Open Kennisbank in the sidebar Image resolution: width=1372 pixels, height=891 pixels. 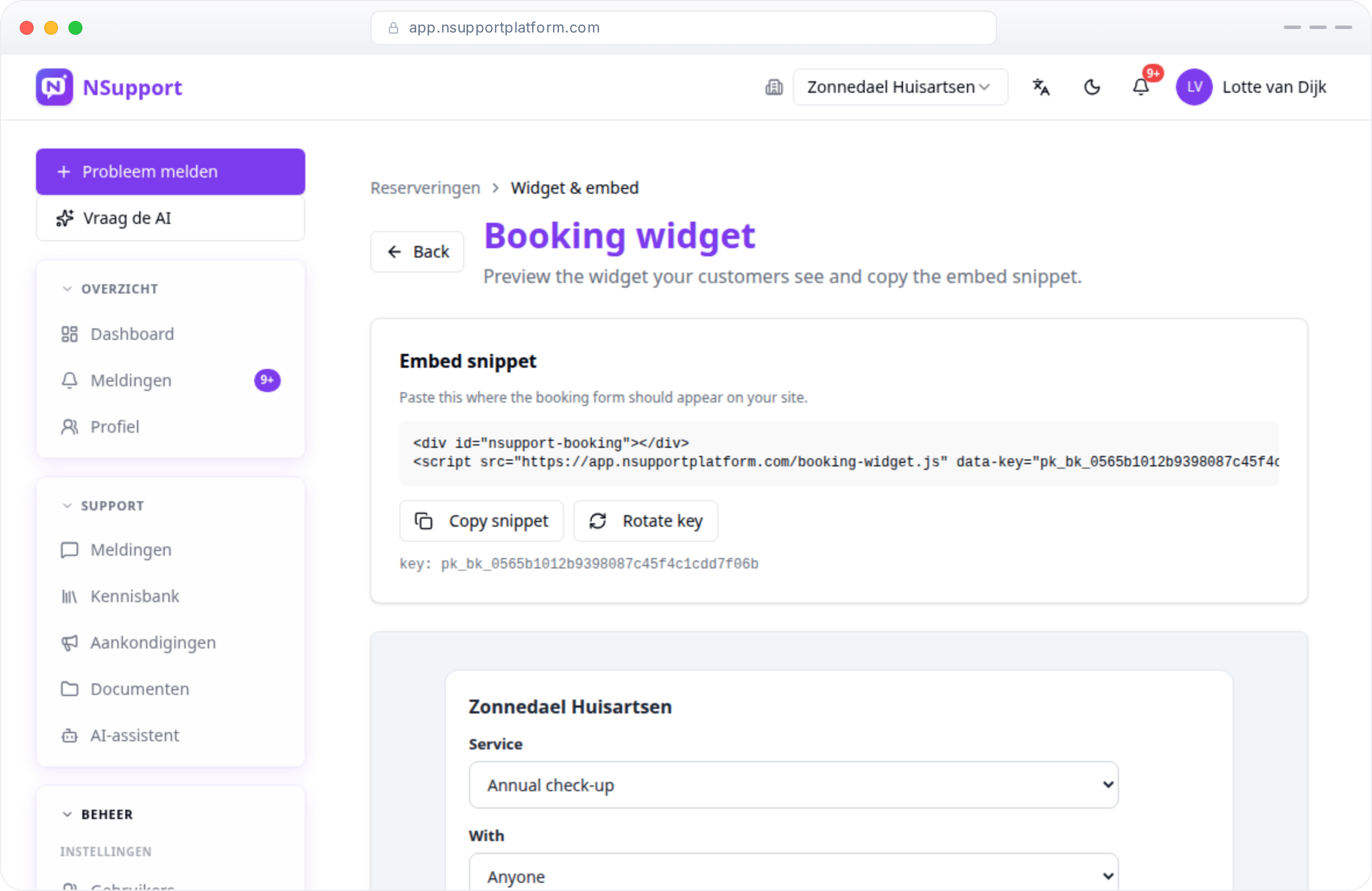click(x=171, y=596)
